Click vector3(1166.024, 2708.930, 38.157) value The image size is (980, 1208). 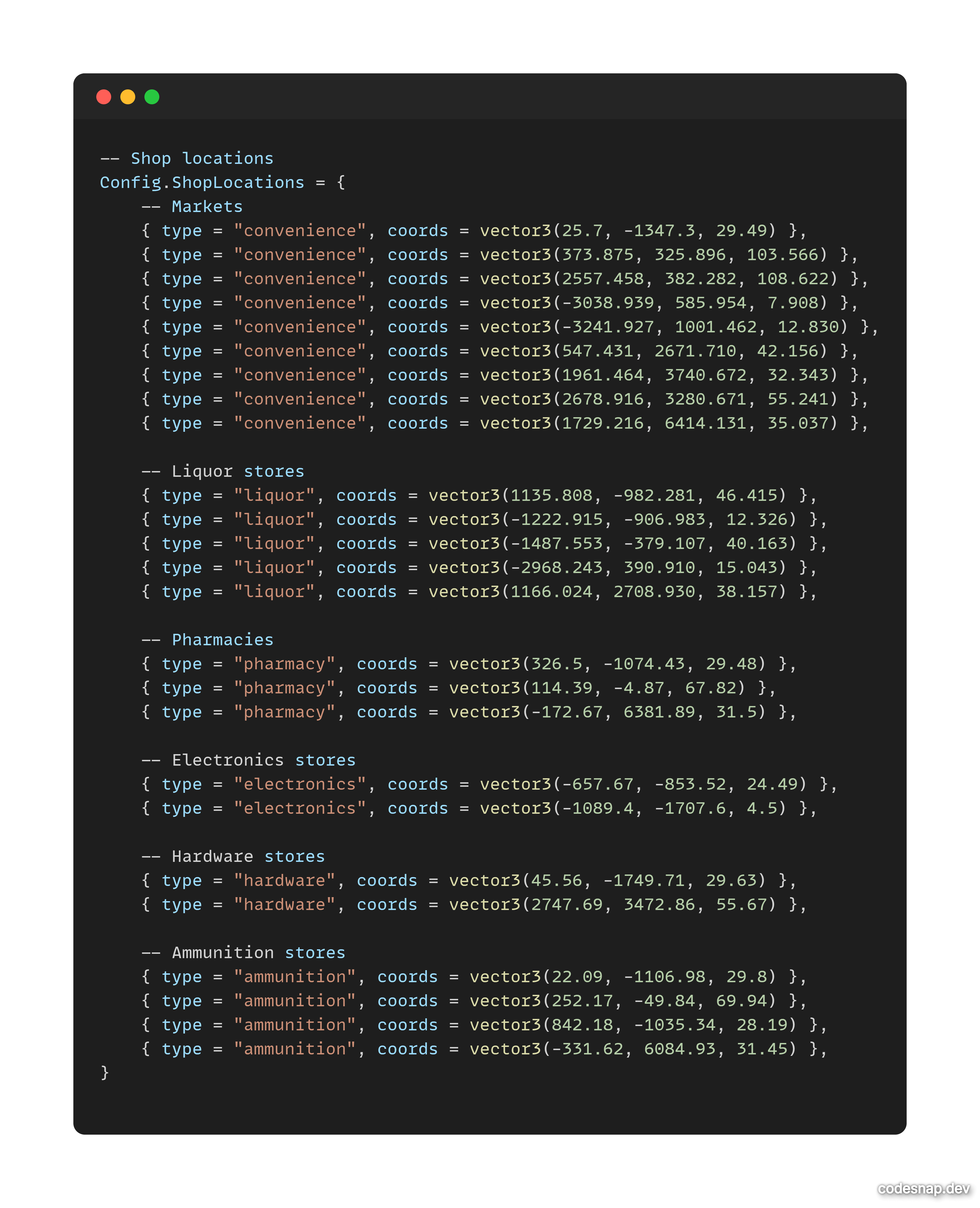point(607,592)
